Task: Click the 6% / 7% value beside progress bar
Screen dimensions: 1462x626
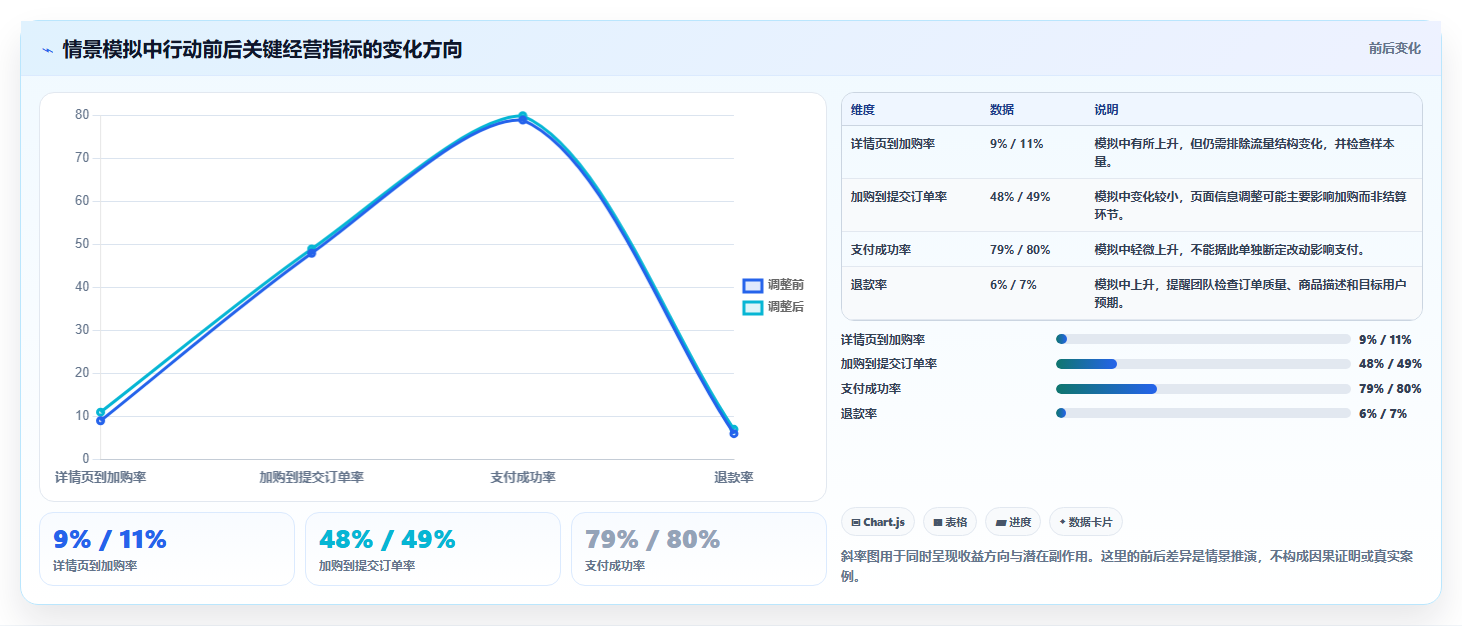Action: tap(1383, 413)
